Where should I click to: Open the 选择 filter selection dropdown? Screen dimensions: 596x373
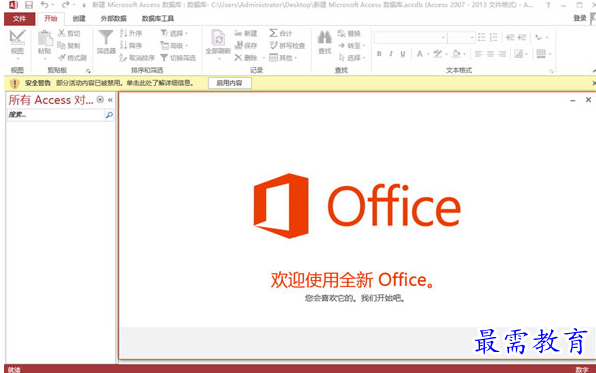(174, 33)
